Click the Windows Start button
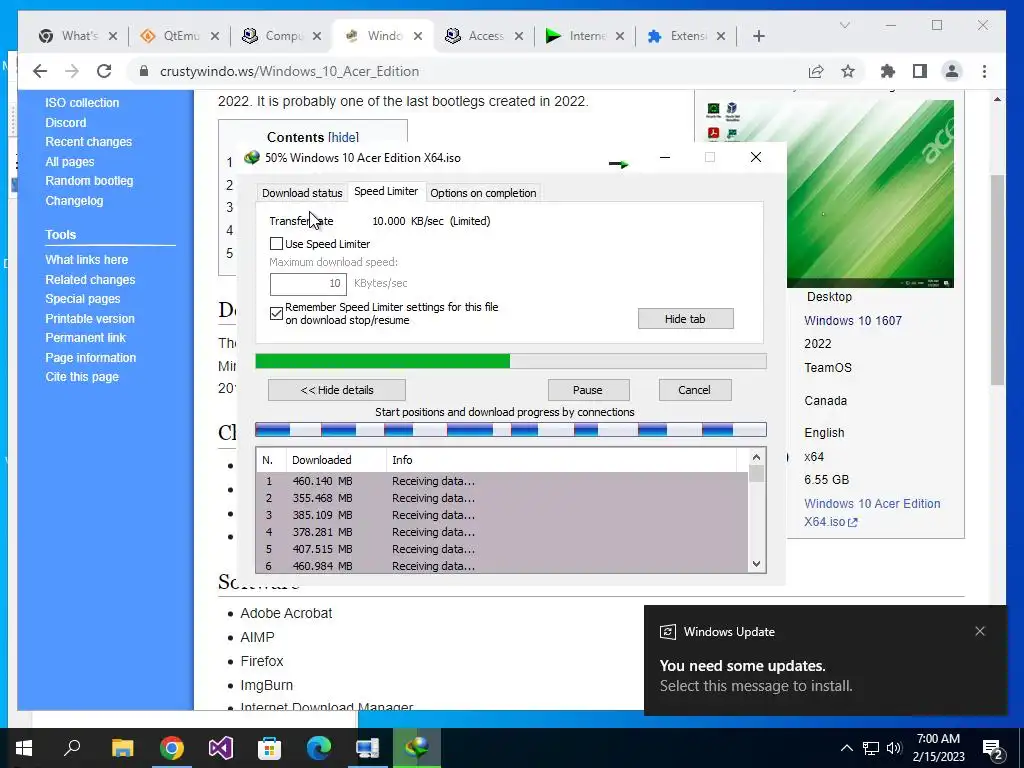 [x=24, y=748]
